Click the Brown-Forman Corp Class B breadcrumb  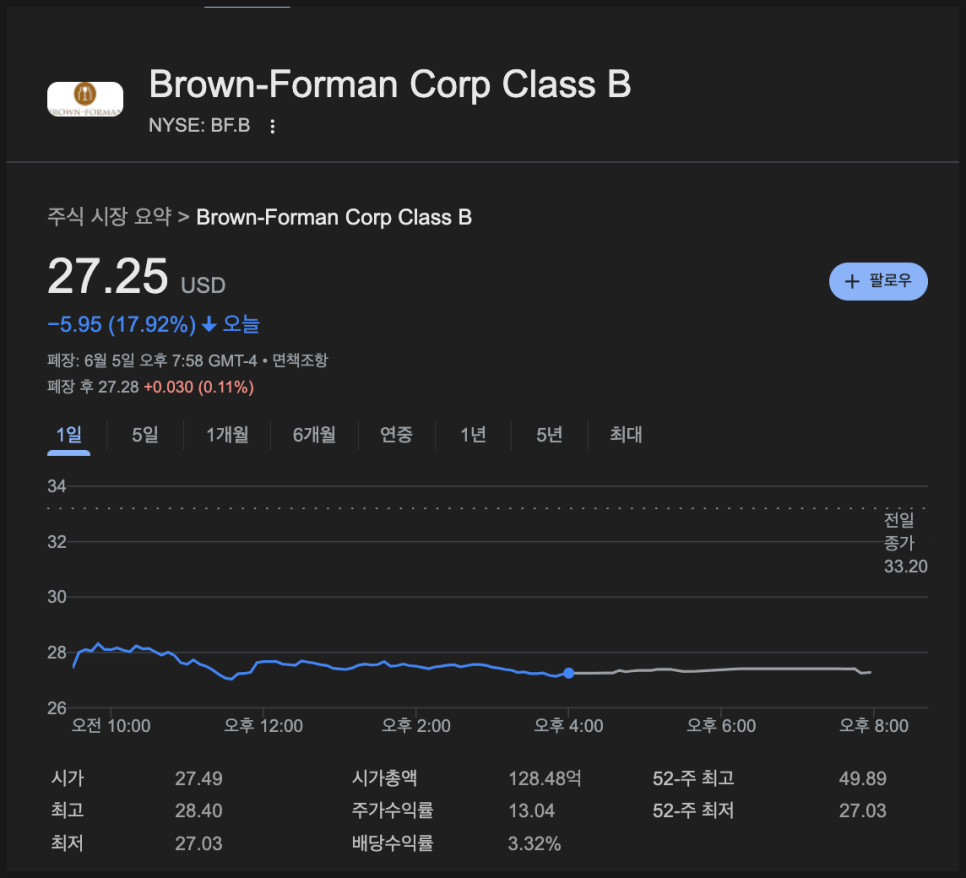click(x=334, y=217)
